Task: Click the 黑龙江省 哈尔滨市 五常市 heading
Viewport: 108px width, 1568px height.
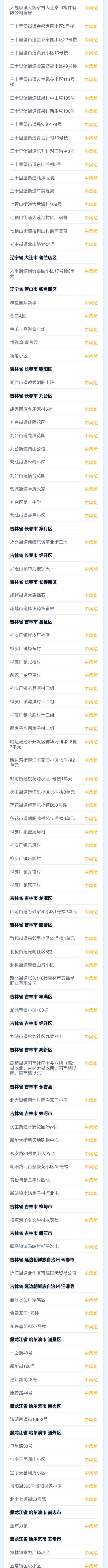Action: tap(35, 1539)
